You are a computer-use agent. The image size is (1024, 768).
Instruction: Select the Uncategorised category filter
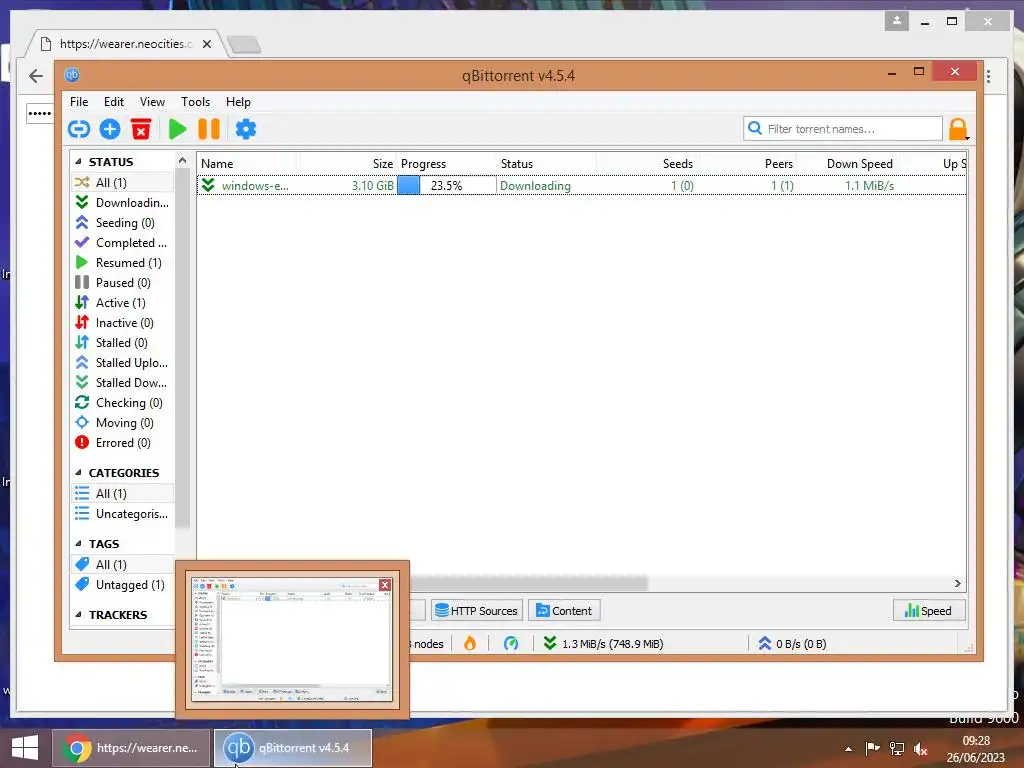(123, 514)
